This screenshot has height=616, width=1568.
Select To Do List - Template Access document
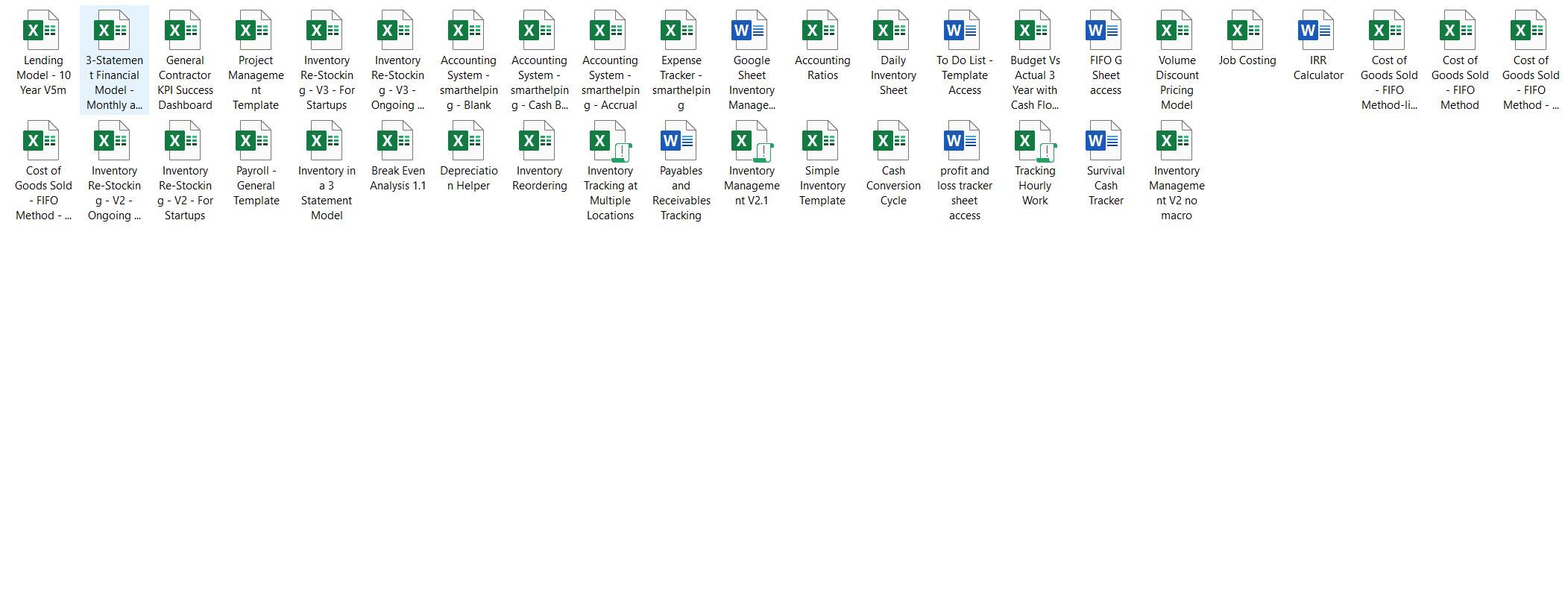click(963, 31)
